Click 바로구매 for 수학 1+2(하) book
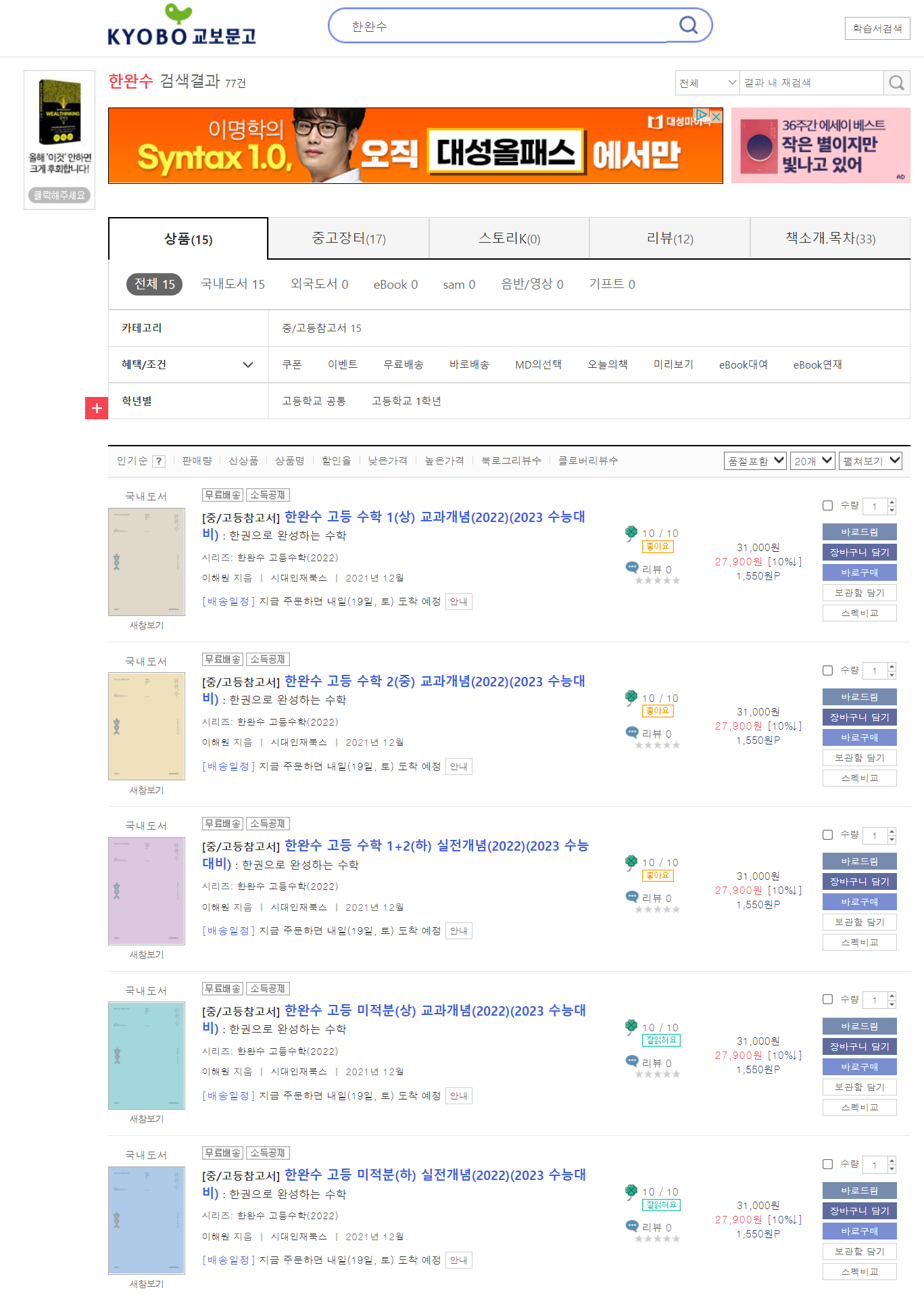This screenshot has height=1297, width=924. click(860, 901)
